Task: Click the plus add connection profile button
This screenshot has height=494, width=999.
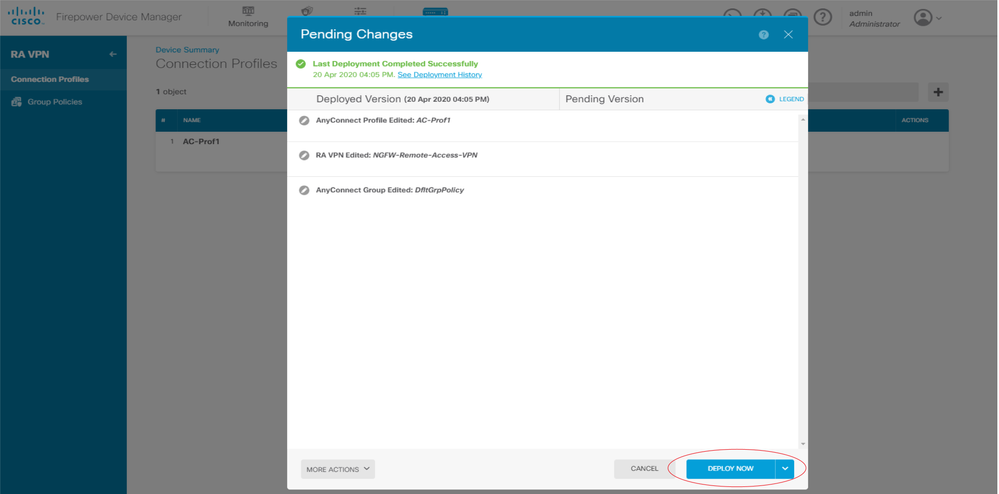Action: pyautogui.click(x=938, y=92)
